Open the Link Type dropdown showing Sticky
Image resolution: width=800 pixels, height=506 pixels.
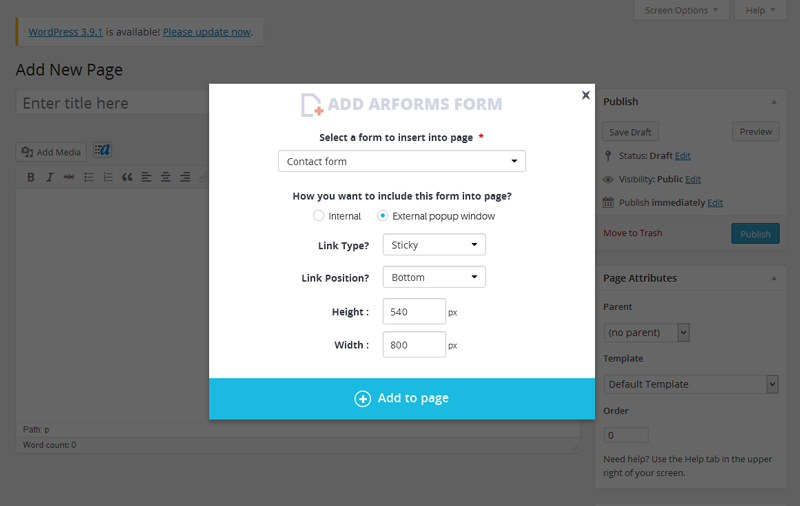click(x=434, y=245)
